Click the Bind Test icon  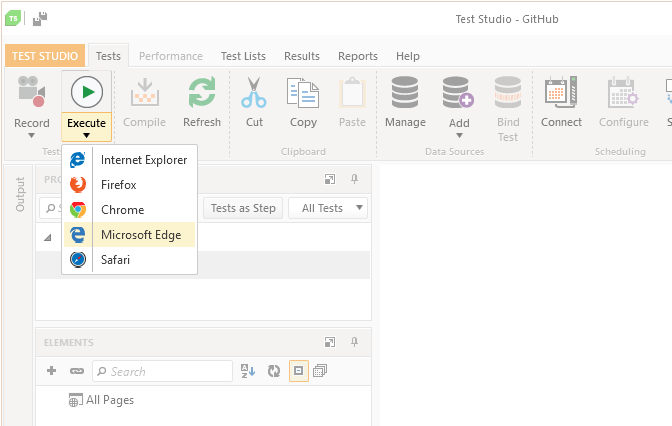tap(508, 92)
